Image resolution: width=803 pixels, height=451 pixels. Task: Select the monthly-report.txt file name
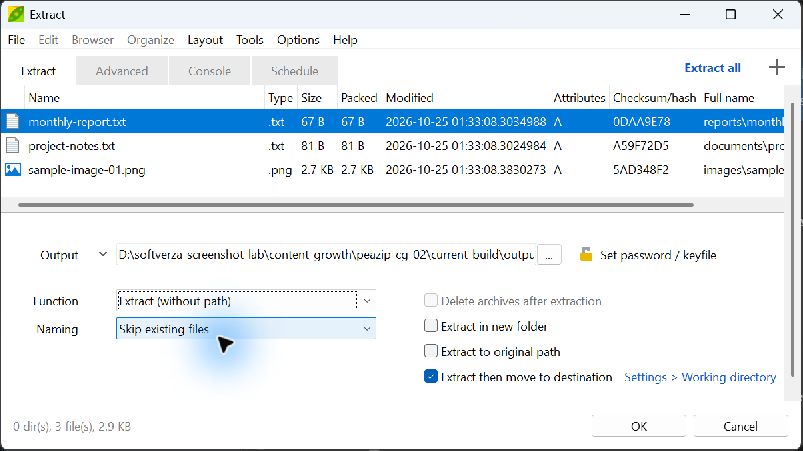[x=77, y=121]
